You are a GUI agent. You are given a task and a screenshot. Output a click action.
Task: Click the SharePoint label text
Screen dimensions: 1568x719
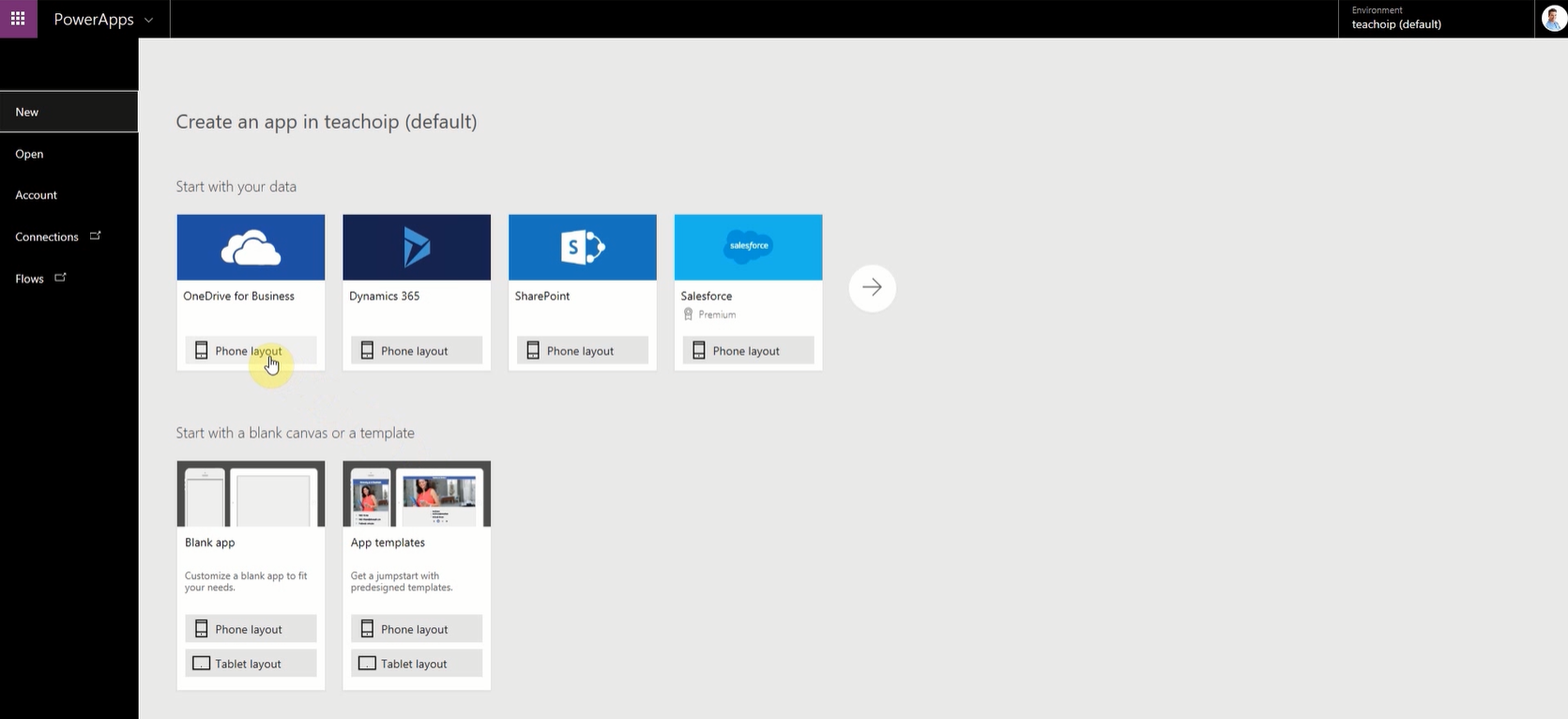[x=542, y=296]
